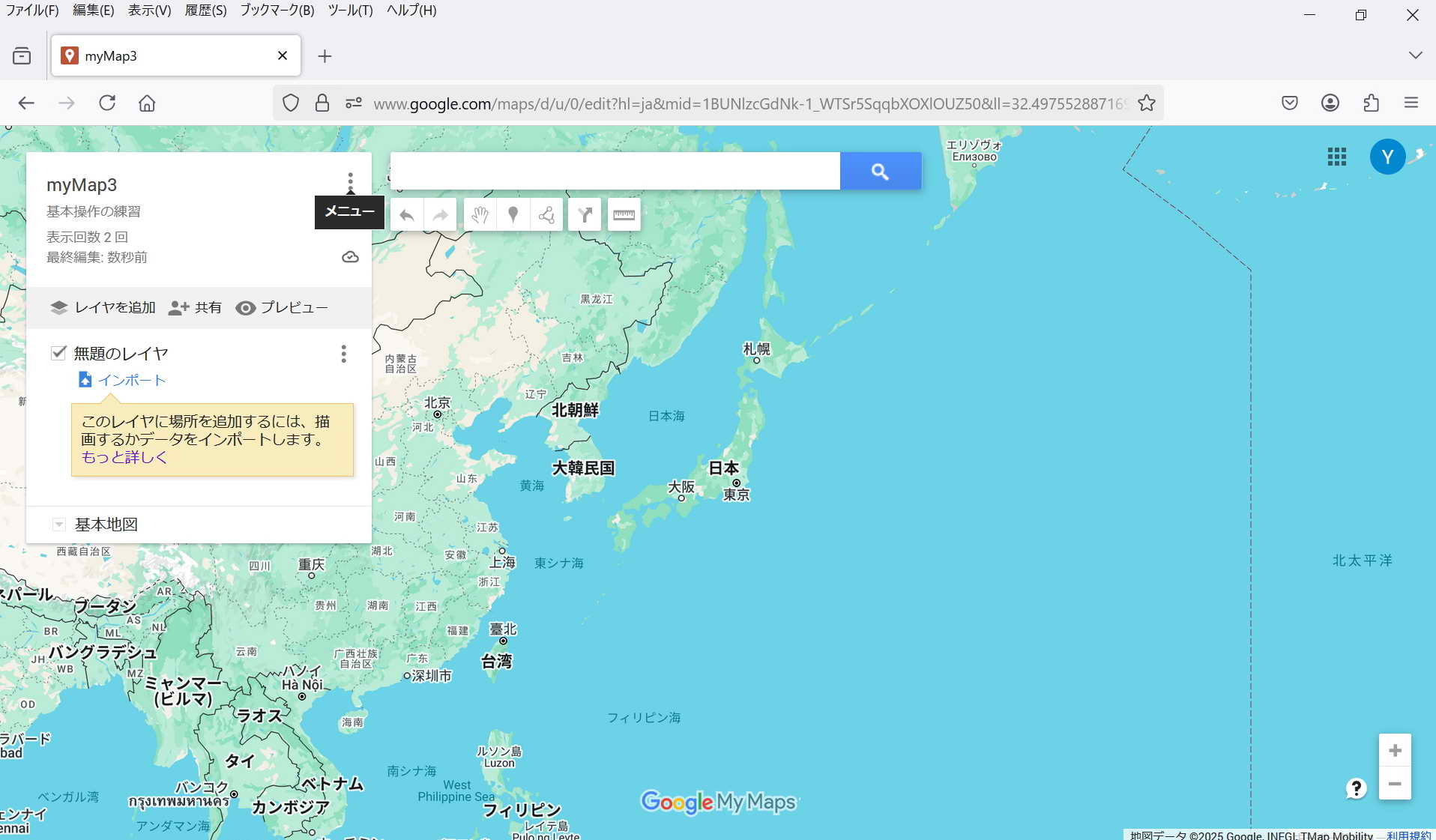Zoom in with the plus button
The width and height of the screenshot is (1436, 840).
coord(1394,750)
